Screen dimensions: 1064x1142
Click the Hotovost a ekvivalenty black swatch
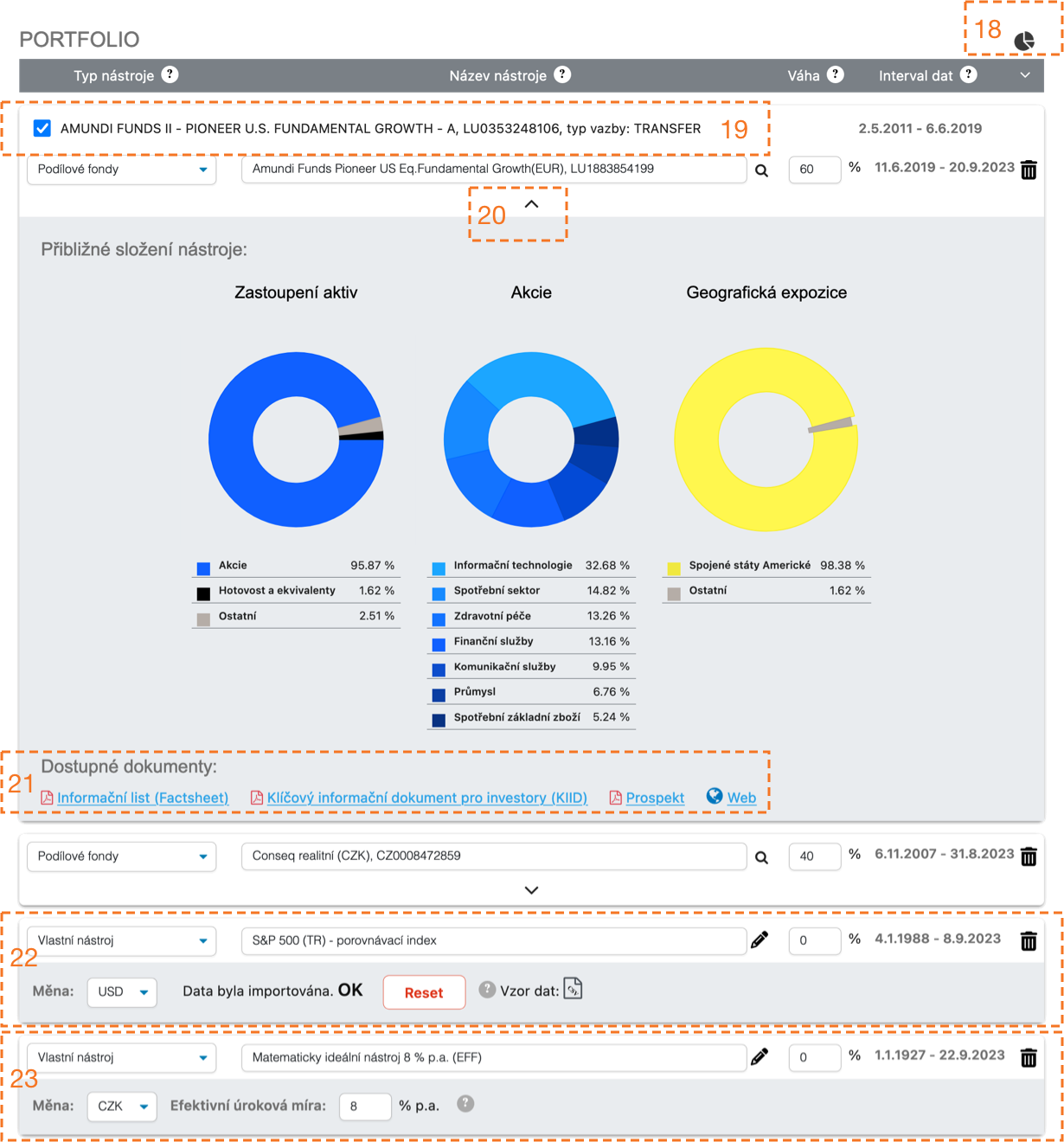[203, 593]
